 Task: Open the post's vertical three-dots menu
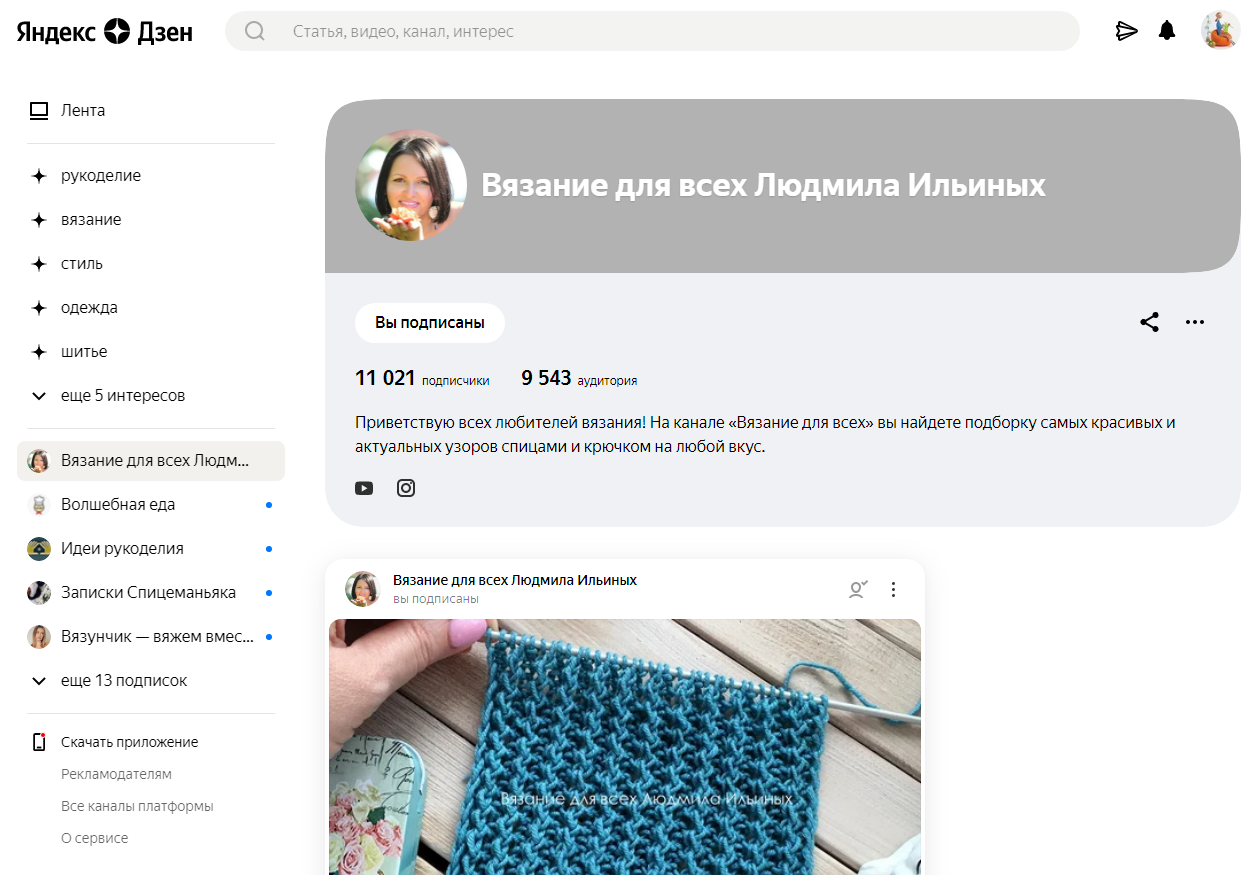point(894,590)
